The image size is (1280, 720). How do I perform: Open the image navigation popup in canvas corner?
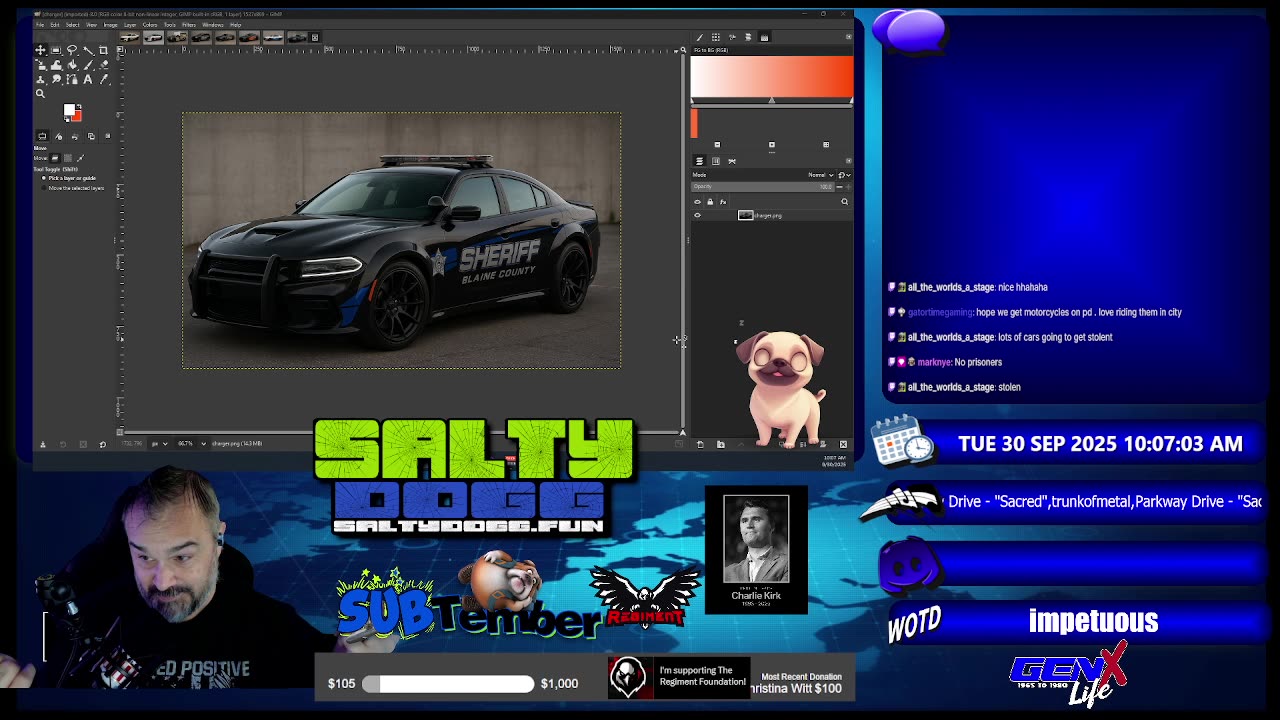(x=682, y=433)
